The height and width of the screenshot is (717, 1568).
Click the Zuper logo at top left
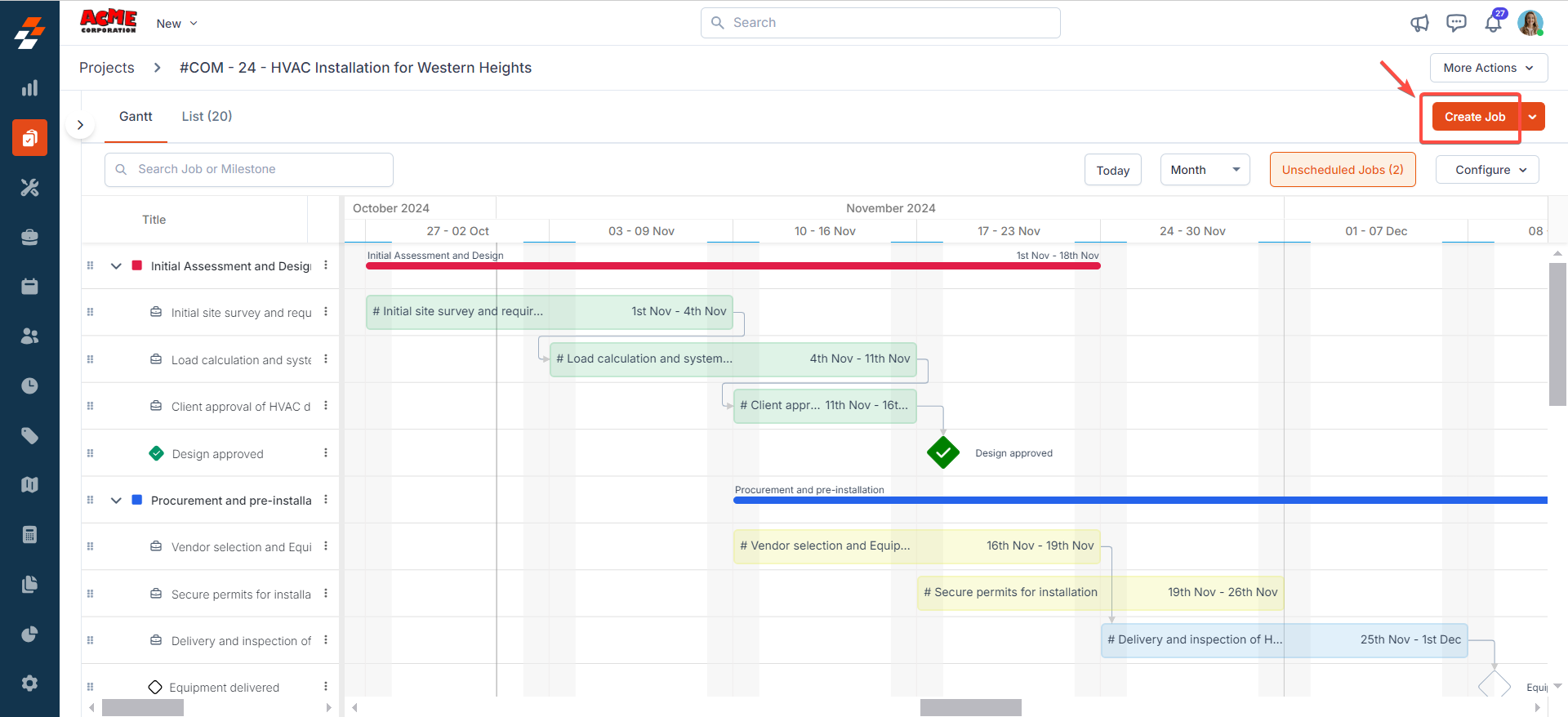(29, 33)
